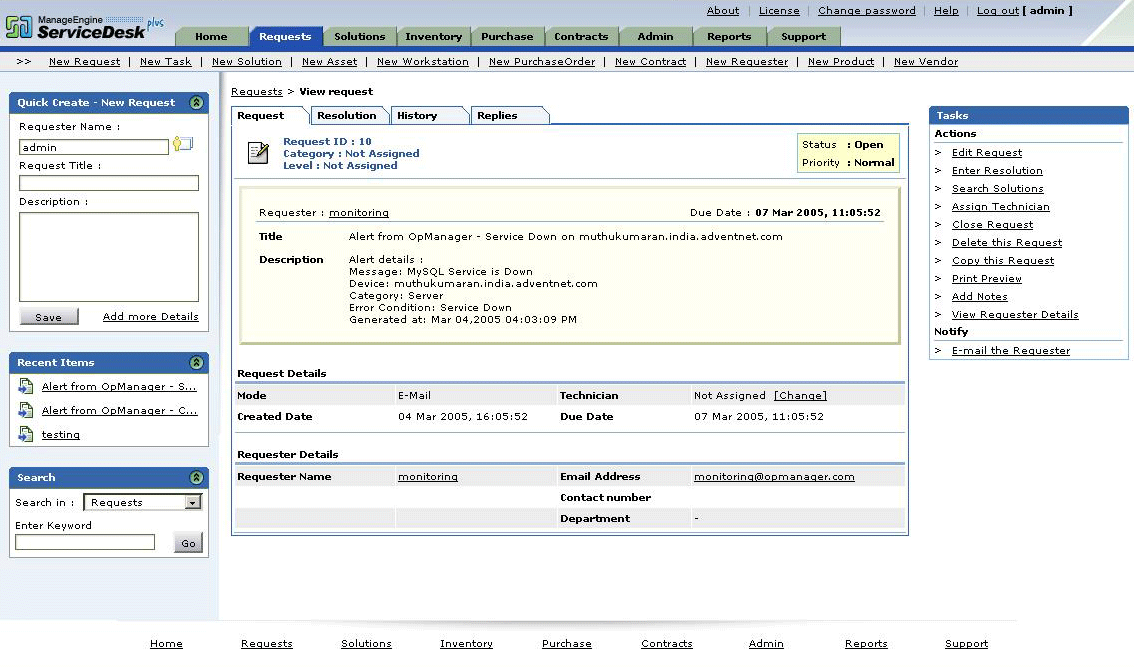The height and width of the screenshot is (668, 1134).
Task: Click the Enter Keyword search field
Action: pos(85,542)
